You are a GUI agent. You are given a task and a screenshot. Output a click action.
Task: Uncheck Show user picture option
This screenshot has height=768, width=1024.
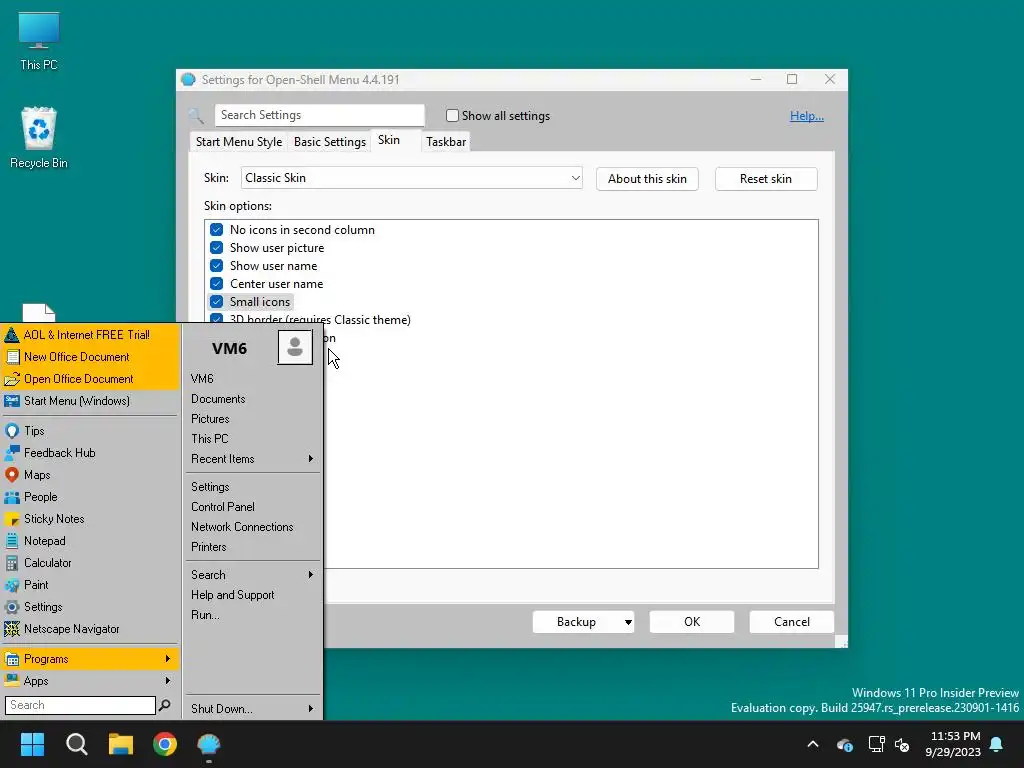(216, 248)
